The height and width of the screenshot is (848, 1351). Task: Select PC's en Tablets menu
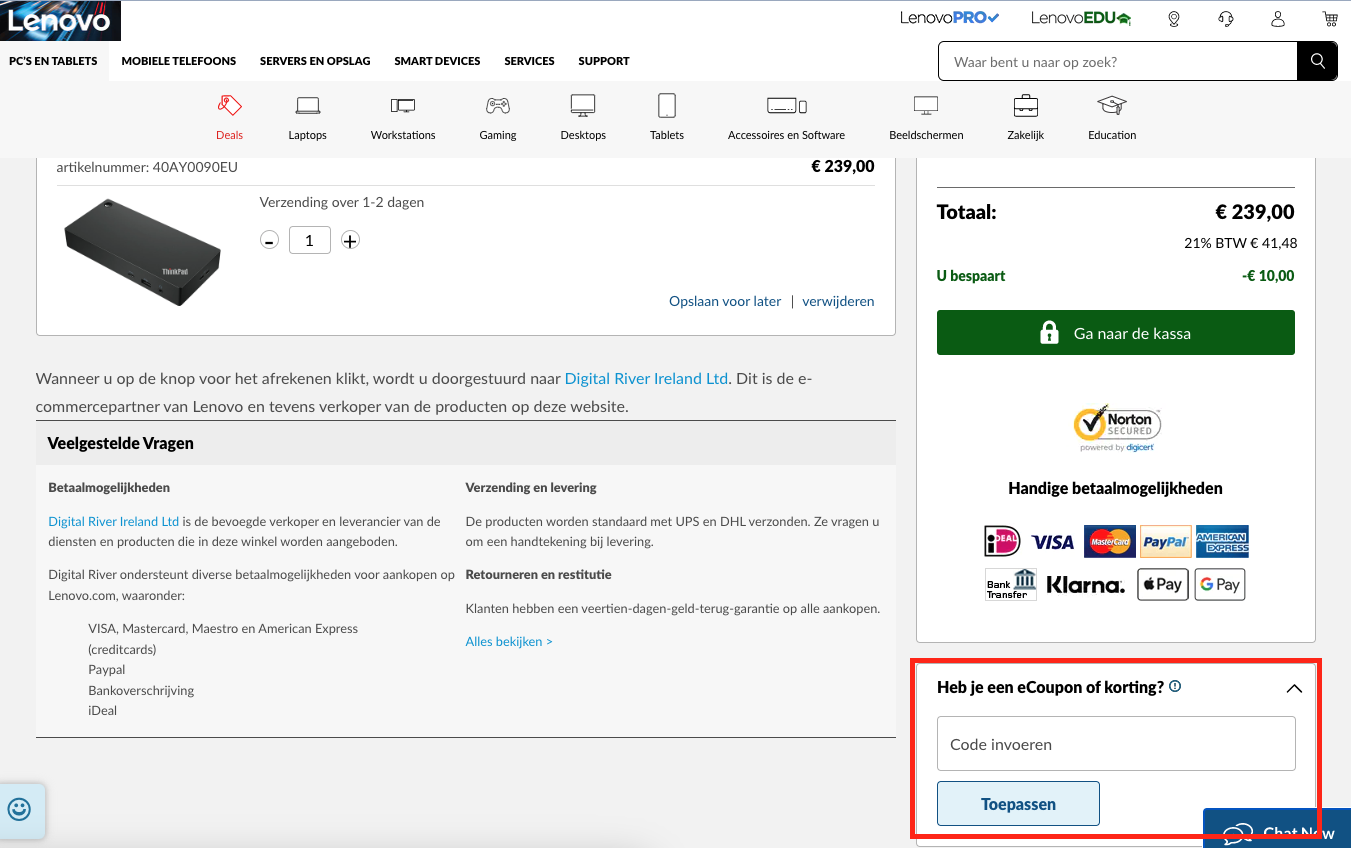pos(53,61)
